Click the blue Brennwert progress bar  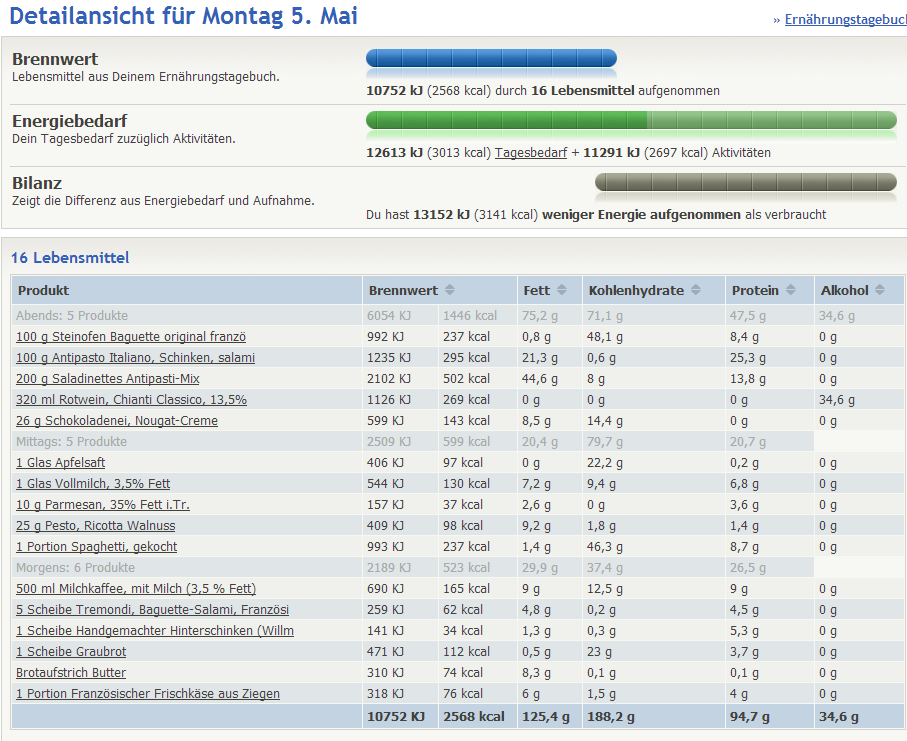491,59
